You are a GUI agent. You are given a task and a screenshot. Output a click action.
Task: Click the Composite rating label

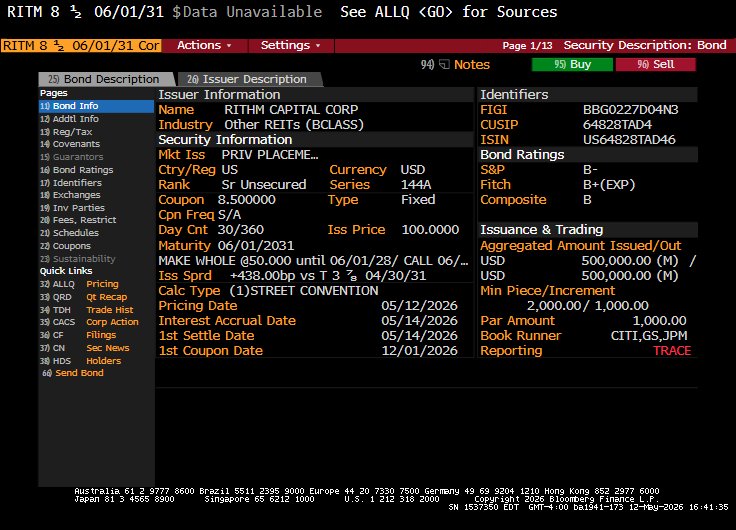click(x=513, y=200)
